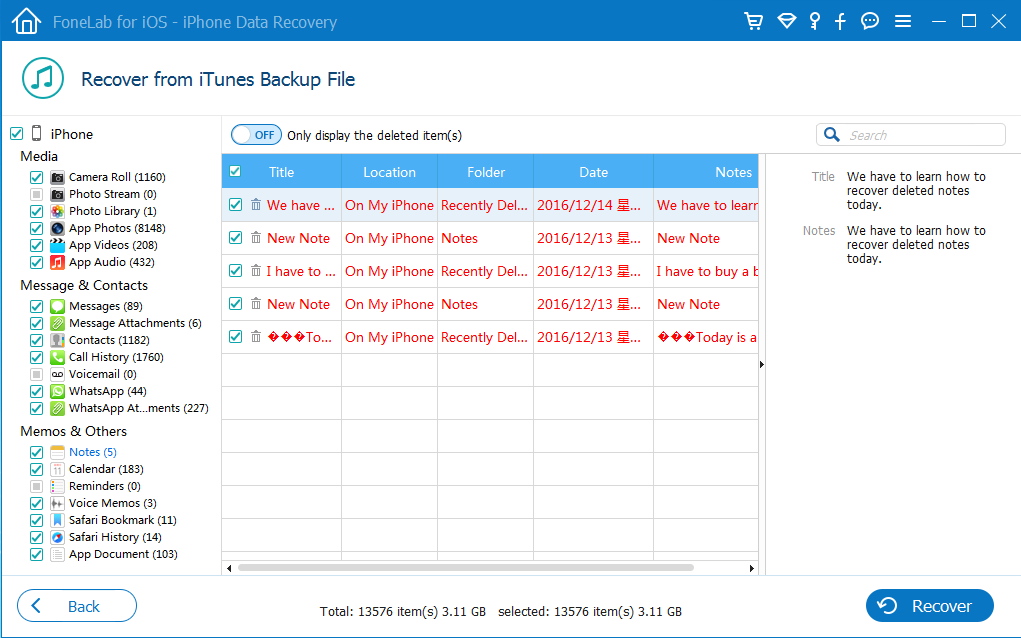Uncheck the iPhone device checkbox
Viewport: 1021px width, 638px height.
[x=16, y=133]
